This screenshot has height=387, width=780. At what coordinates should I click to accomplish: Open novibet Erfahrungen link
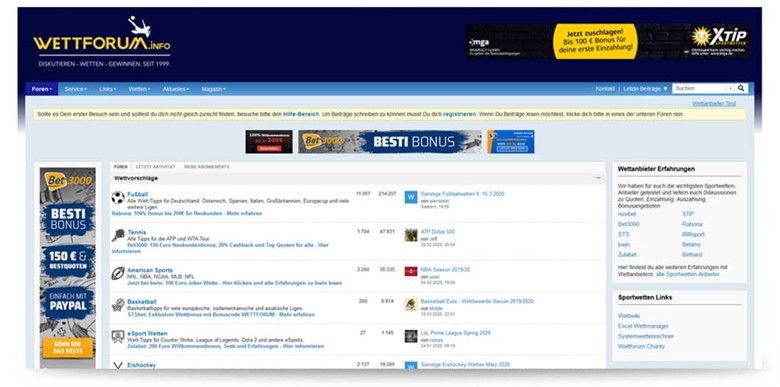627,214
